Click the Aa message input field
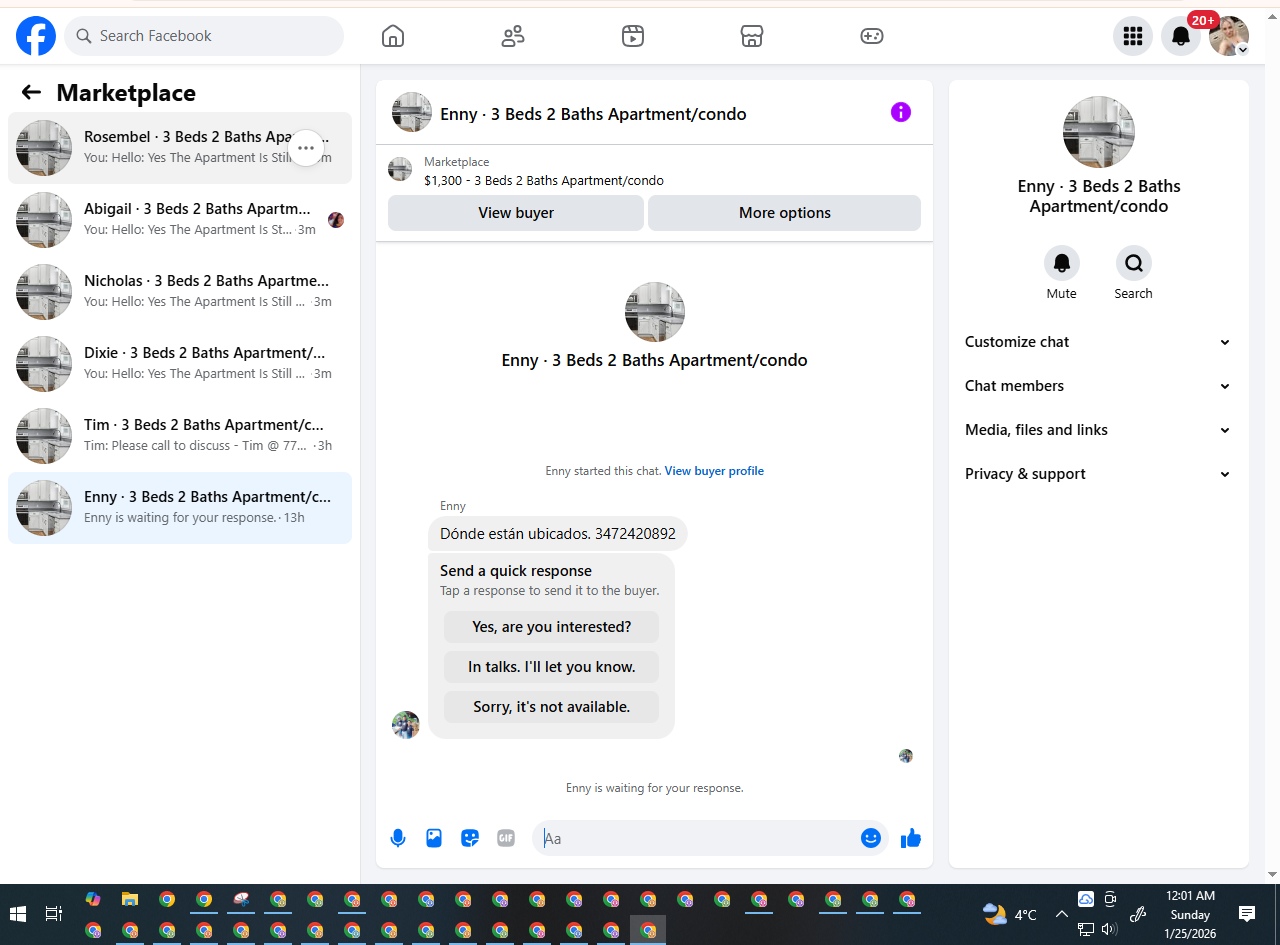The image size is (1280, 945). pyautogui.click(x=696, y=838)
